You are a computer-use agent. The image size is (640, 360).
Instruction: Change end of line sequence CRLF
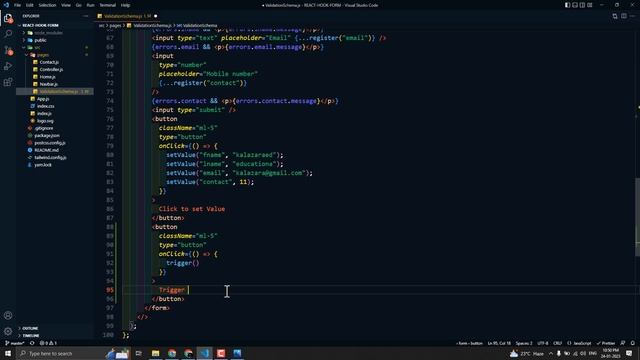pos(558,343)
